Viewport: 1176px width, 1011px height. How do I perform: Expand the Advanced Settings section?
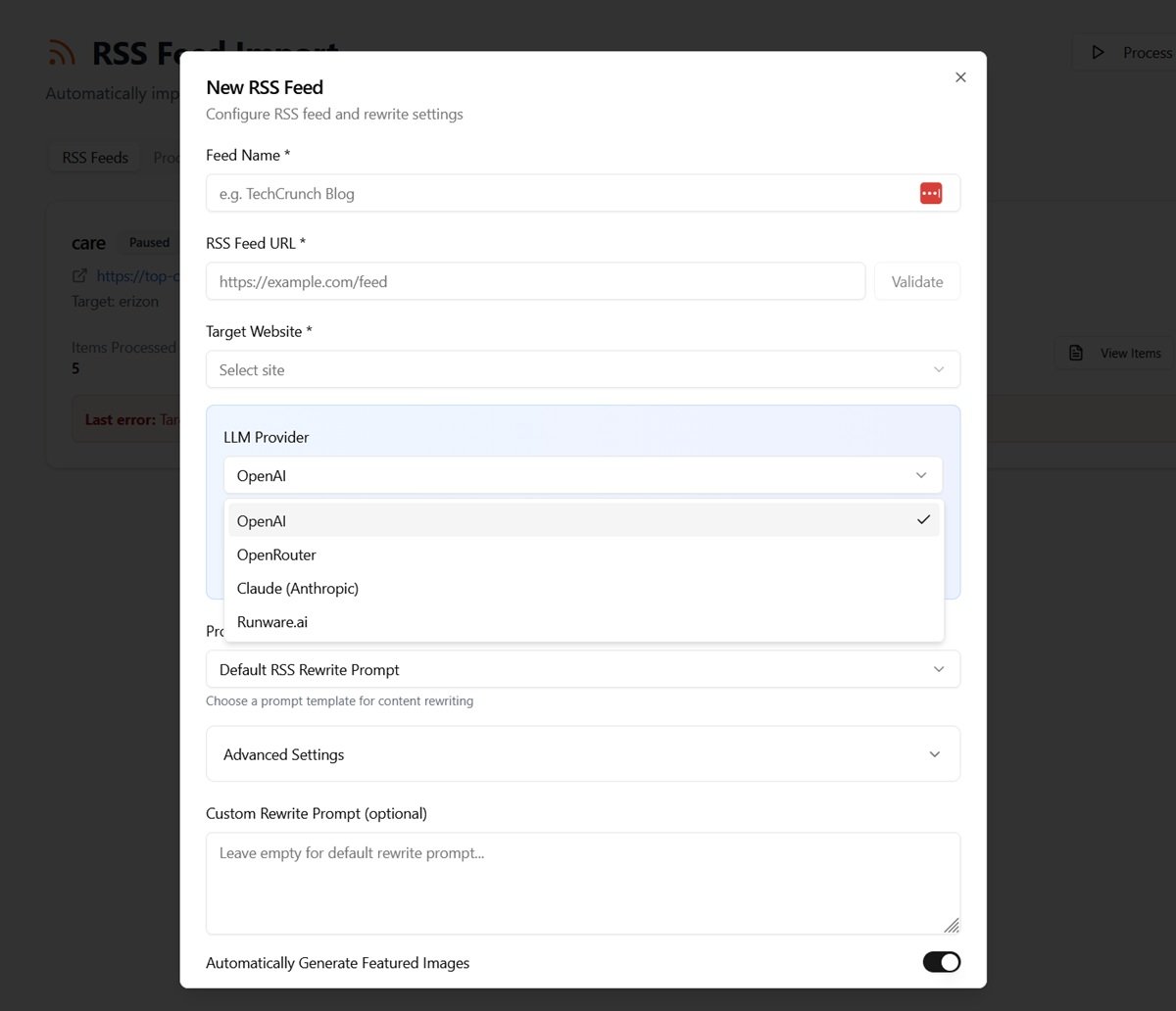click(583, 753)
